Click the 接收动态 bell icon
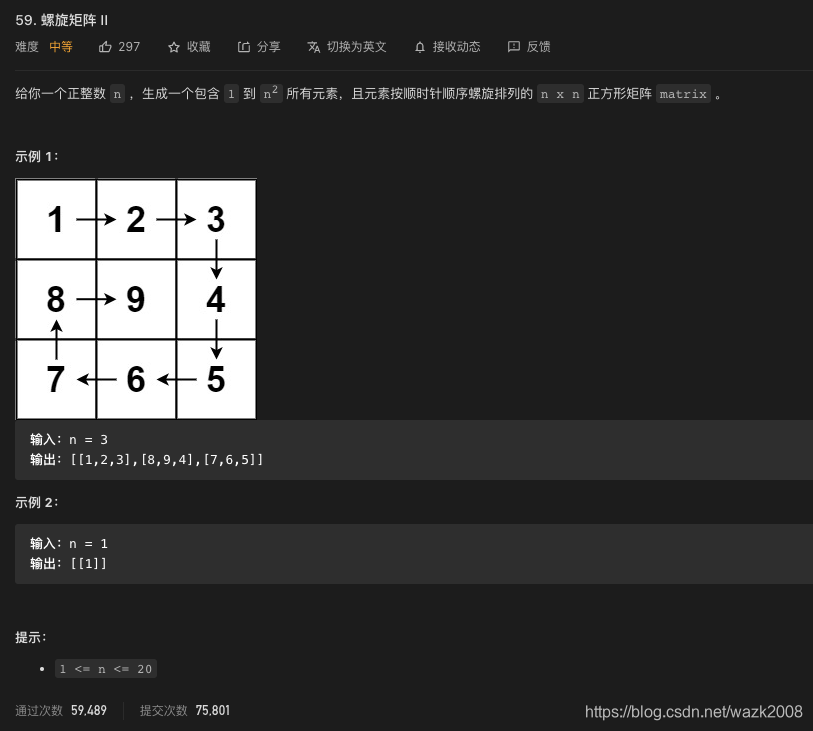The image size is (813, 731). pyautogui.click(x=420, y=46)
